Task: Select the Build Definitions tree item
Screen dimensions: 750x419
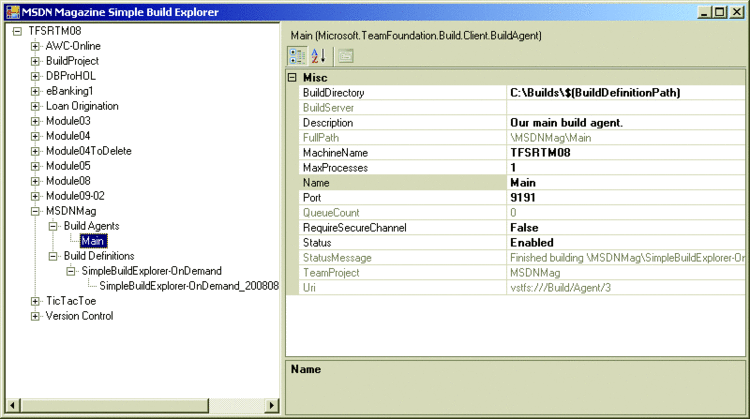Action: click(x=99, y=256)
